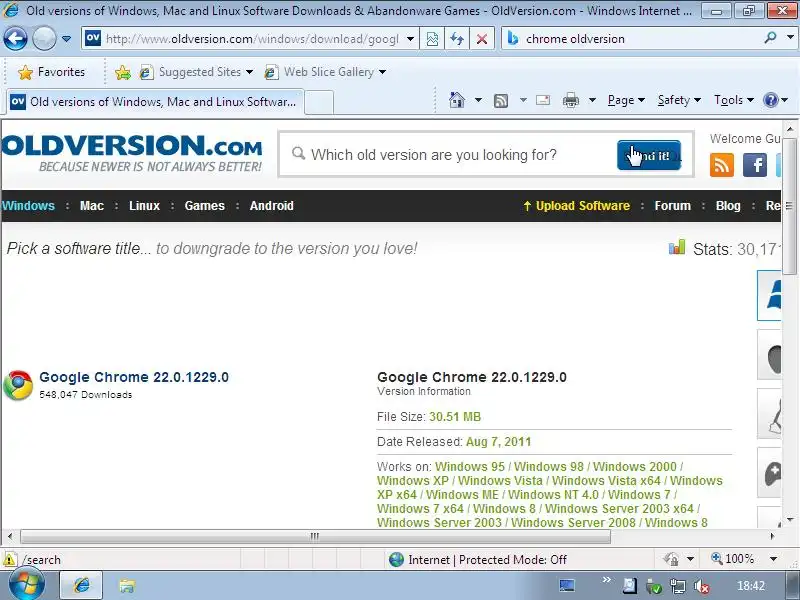Image resolution: width=800 pixels, height=600 pixels.
Task: Click the browser Forward arrow button
Action: 44,38
